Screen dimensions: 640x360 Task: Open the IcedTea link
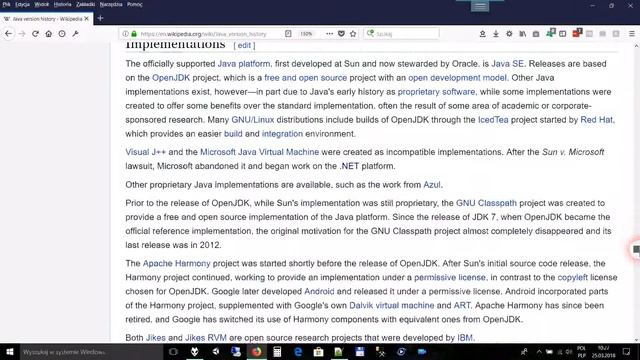click(493, 120)
